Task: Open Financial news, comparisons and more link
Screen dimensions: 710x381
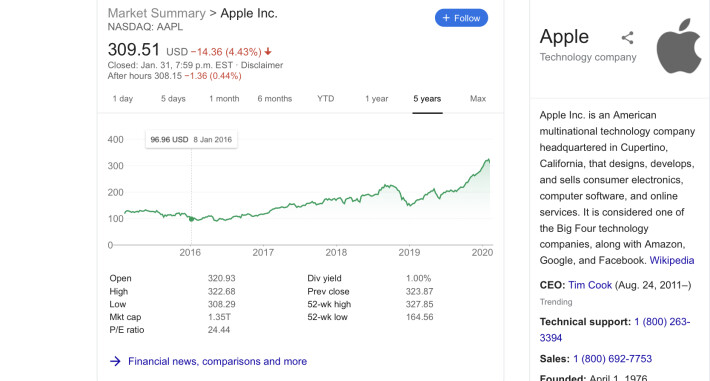Action: (x=217, y=362)
